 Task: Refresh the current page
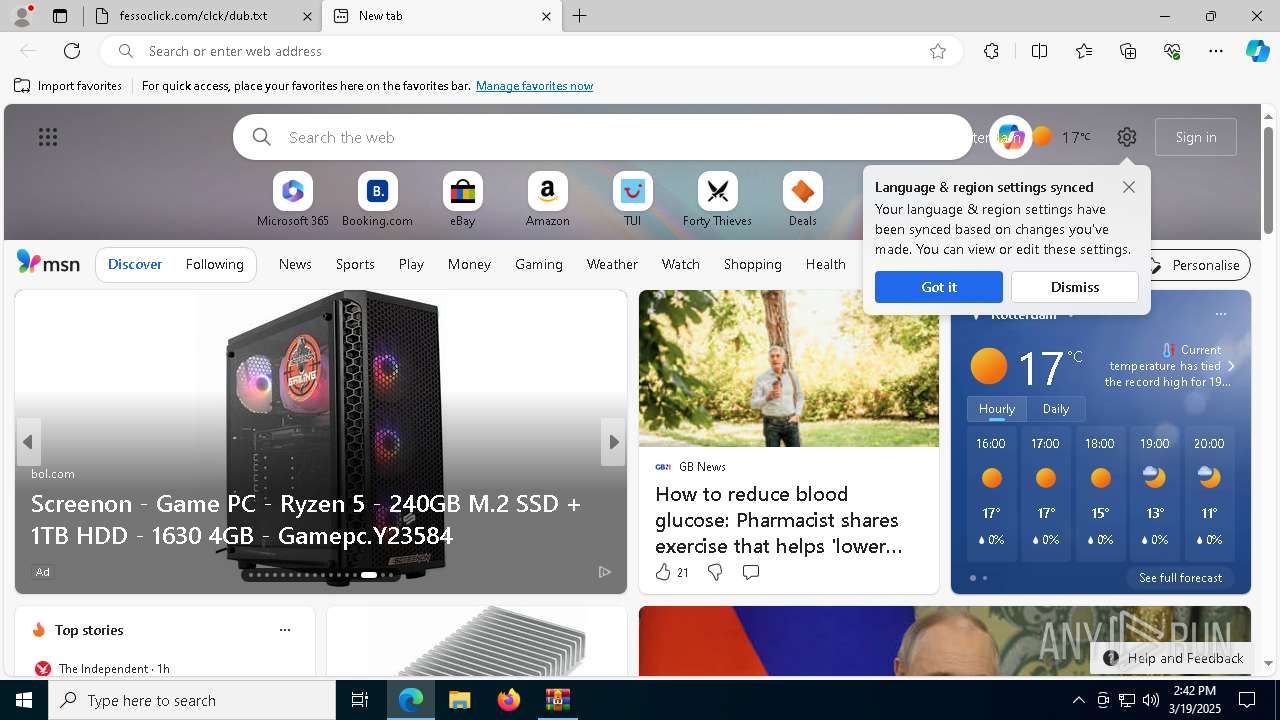click(x=72, y=51)
